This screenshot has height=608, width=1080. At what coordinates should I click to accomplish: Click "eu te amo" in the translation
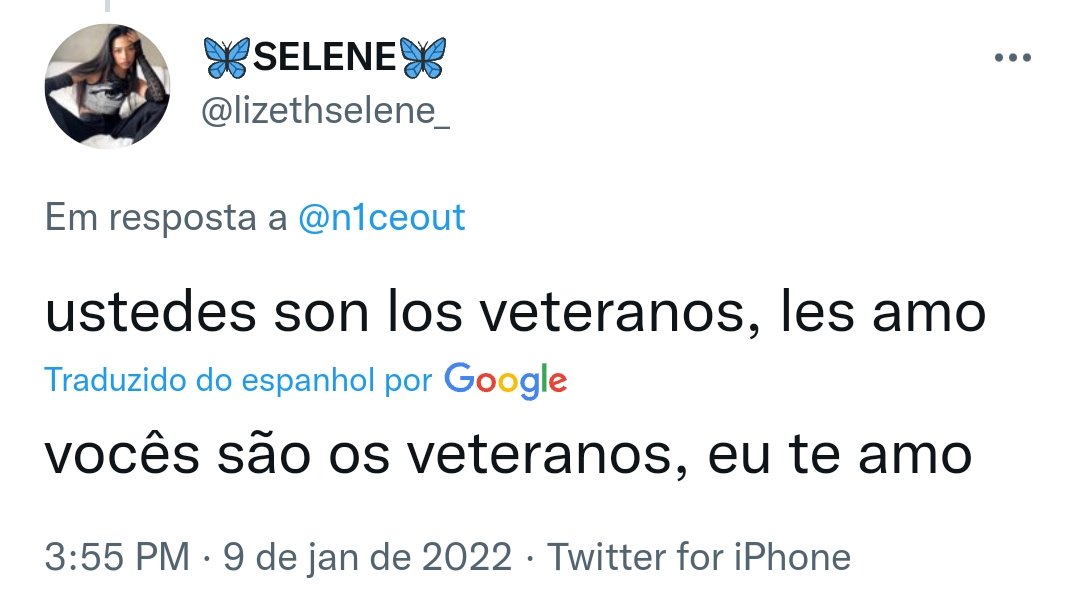coord(840,455)
